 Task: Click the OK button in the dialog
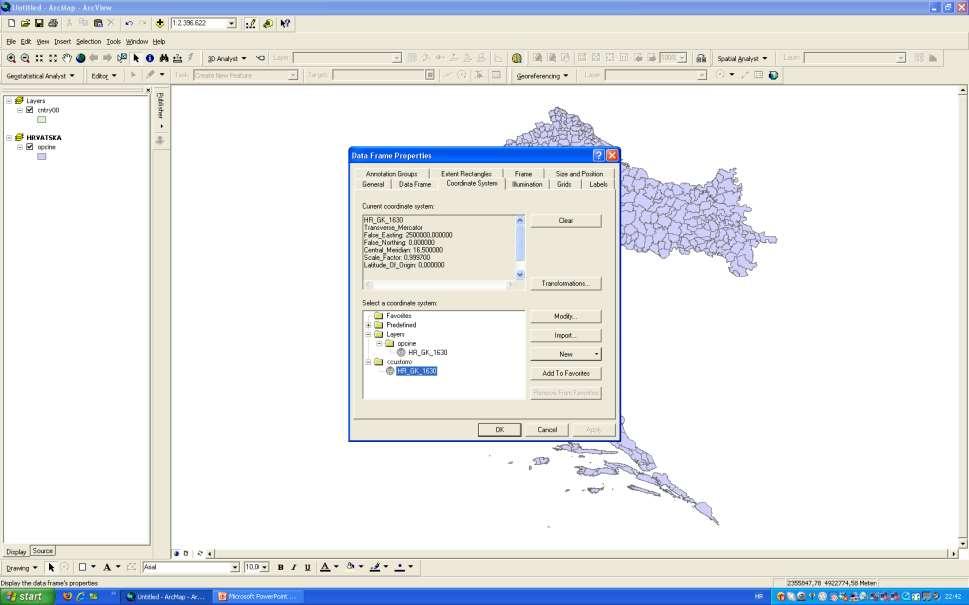[x=499, y=429]
